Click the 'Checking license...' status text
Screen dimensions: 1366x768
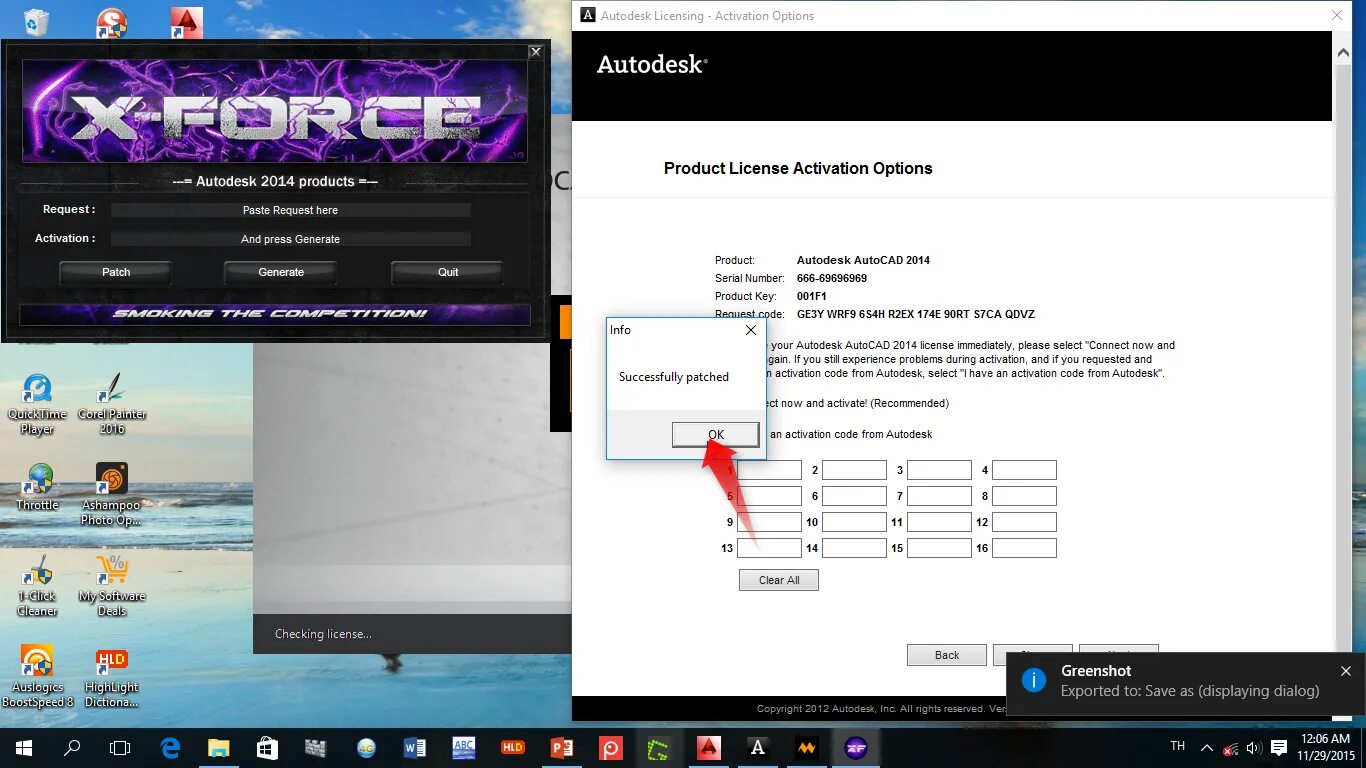(x=323, y=634)
